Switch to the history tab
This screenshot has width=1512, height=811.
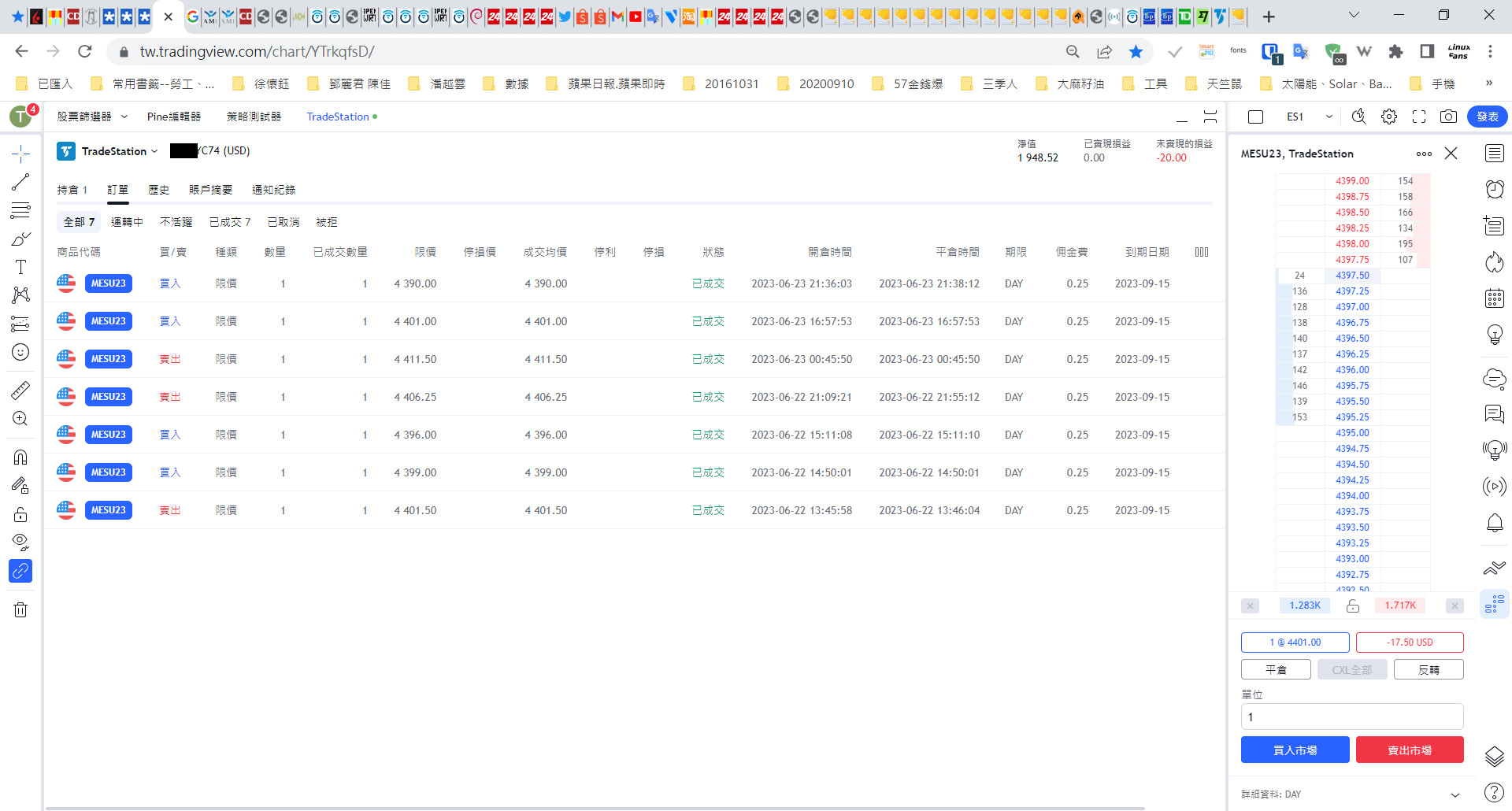158,190
